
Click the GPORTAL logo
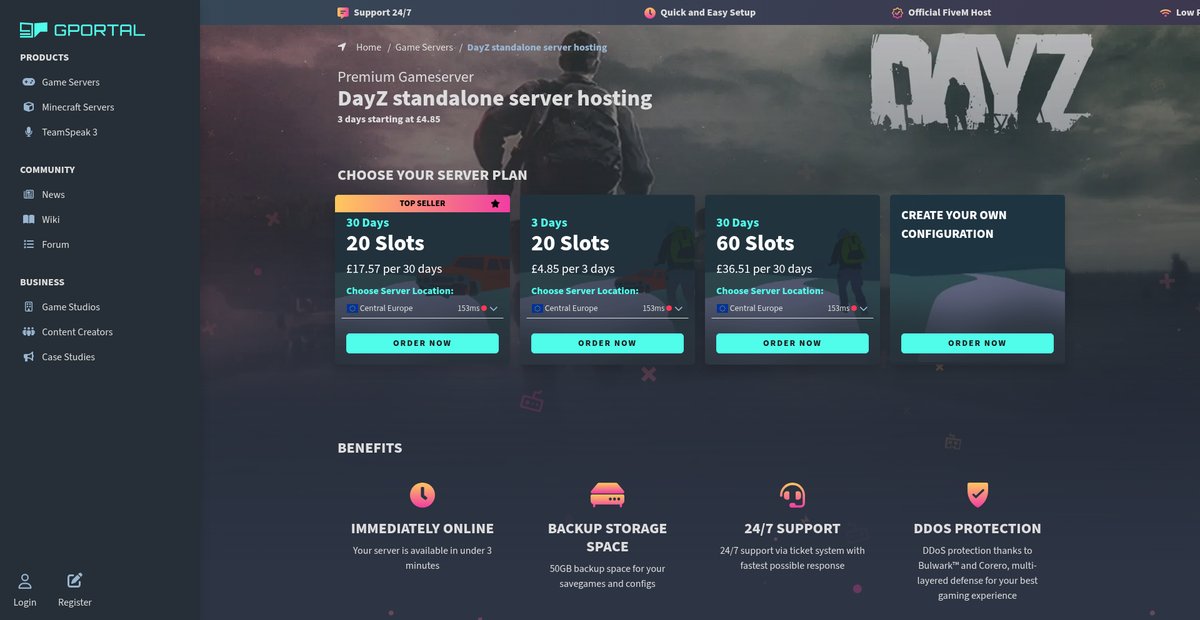point(83,29)
